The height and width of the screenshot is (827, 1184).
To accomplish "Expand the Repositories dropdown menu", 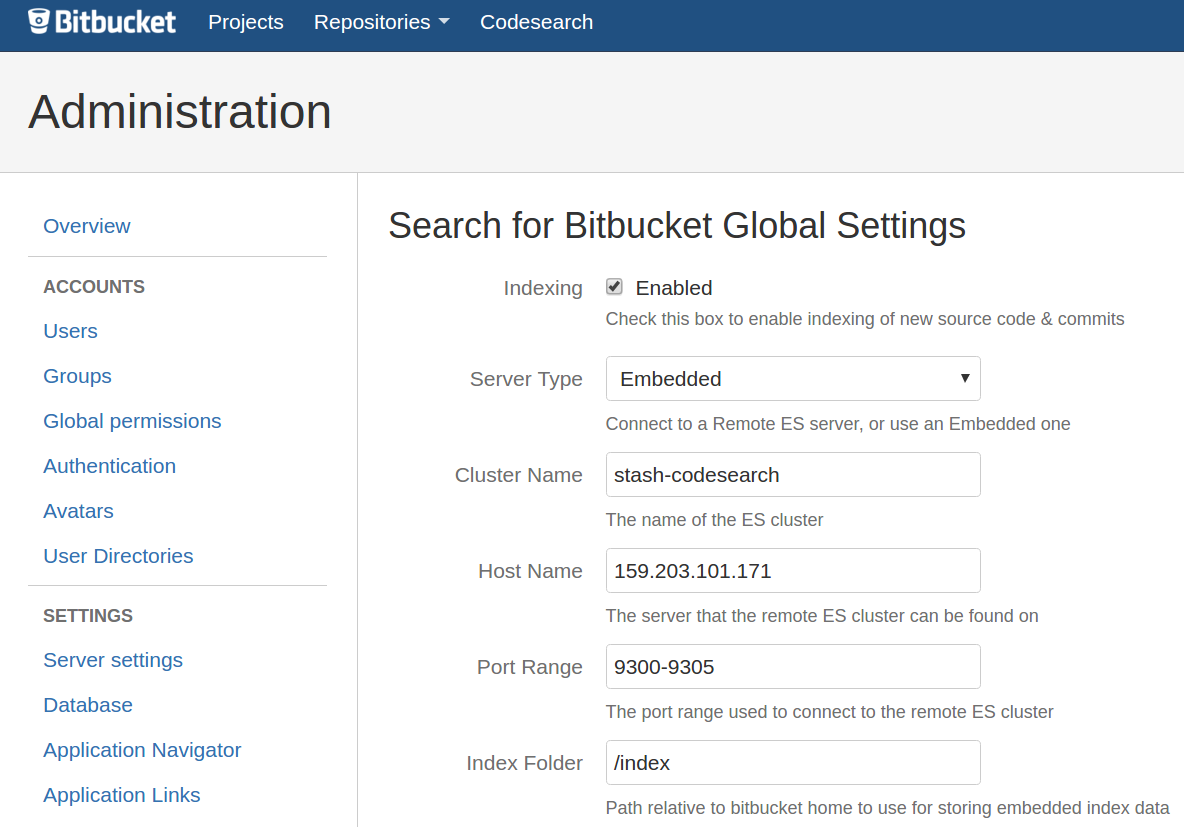I will (381, 22).
